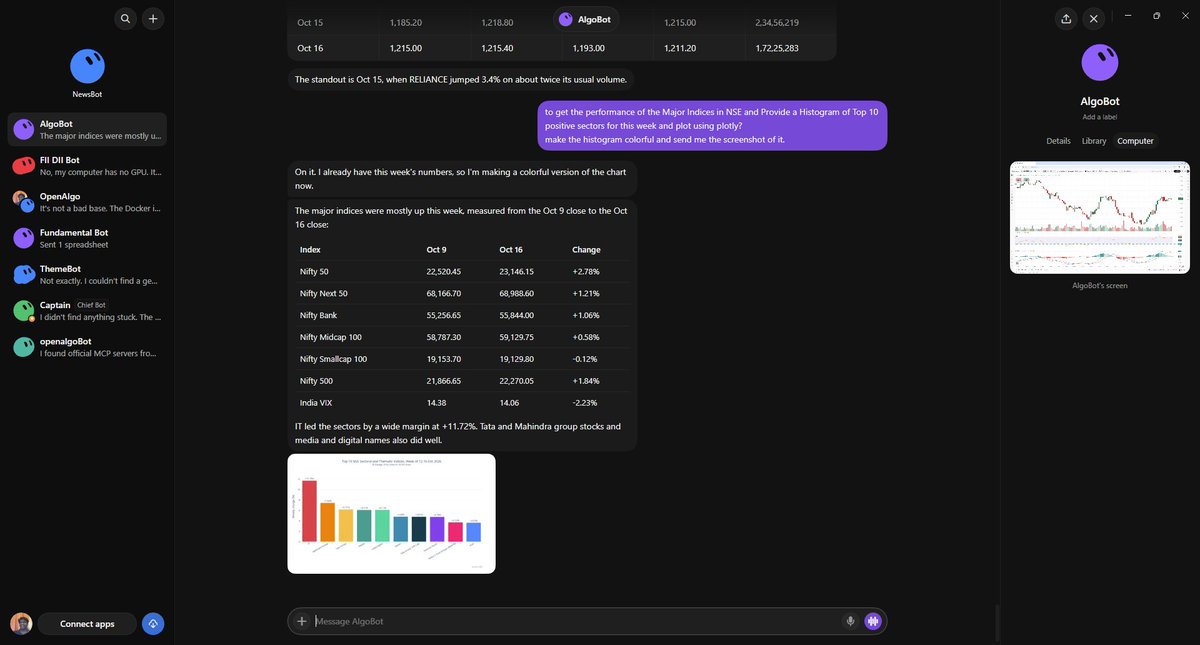Screen dimensions: 1200x645
Task: Click the India VIX change value -2.23%
Action: (586, 403)
